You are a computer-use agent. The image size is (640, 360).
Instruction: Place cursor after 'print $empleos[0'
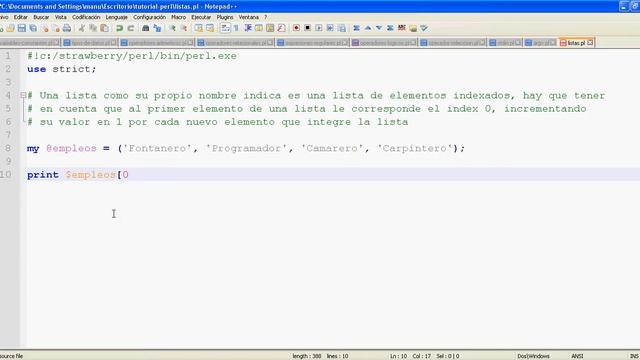(x=129, y=175)
